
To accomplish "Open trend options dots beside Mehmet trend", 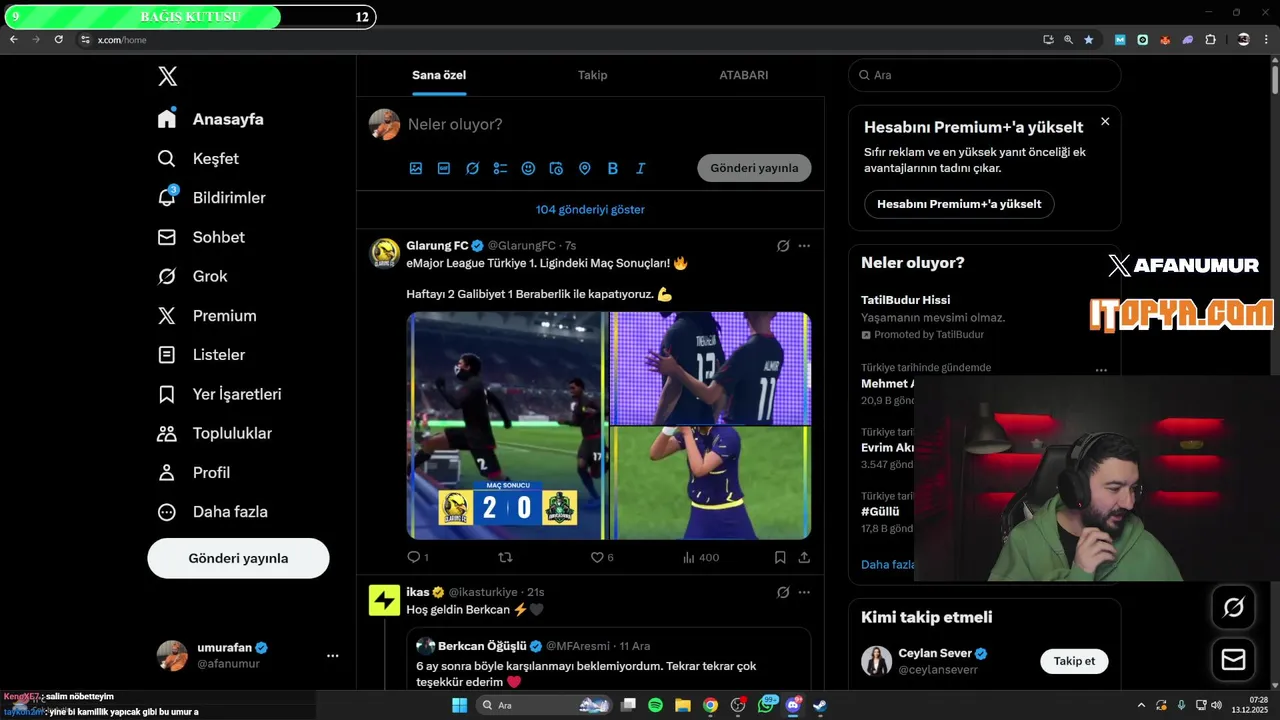I will [1101, 370].
